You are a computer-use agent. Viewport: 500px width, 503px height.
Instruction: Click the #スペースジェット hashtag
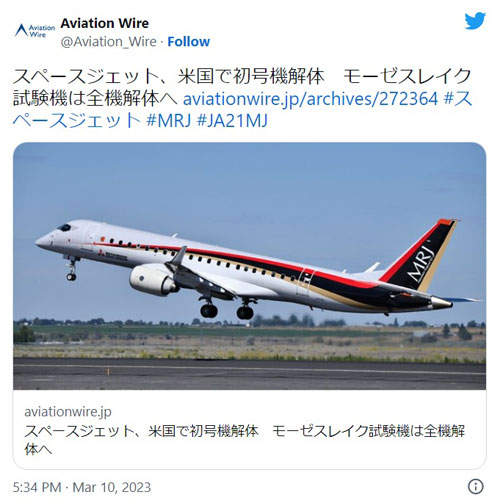click(x=77, y=120)
